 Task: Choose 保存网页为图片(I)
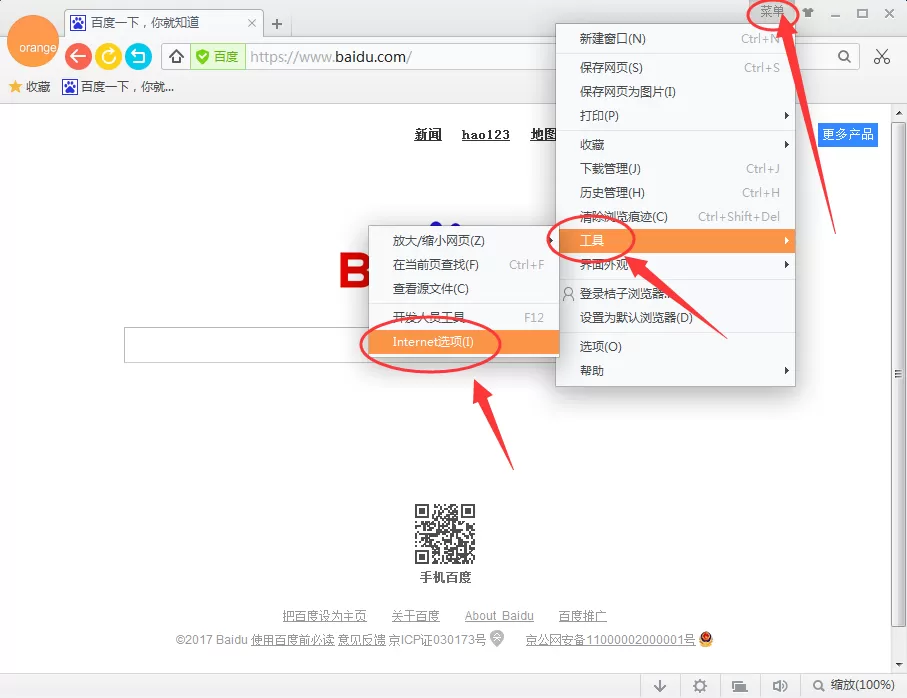676,91
